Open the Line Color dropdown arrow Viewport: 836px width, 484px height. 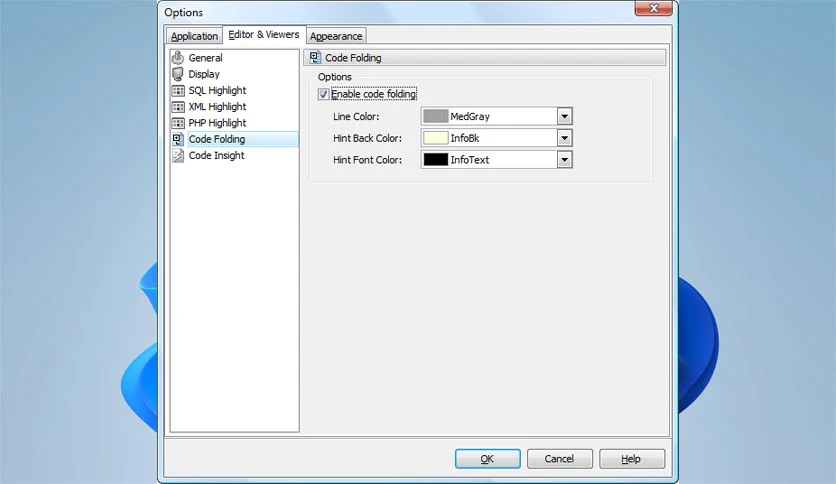coord(564,116)
